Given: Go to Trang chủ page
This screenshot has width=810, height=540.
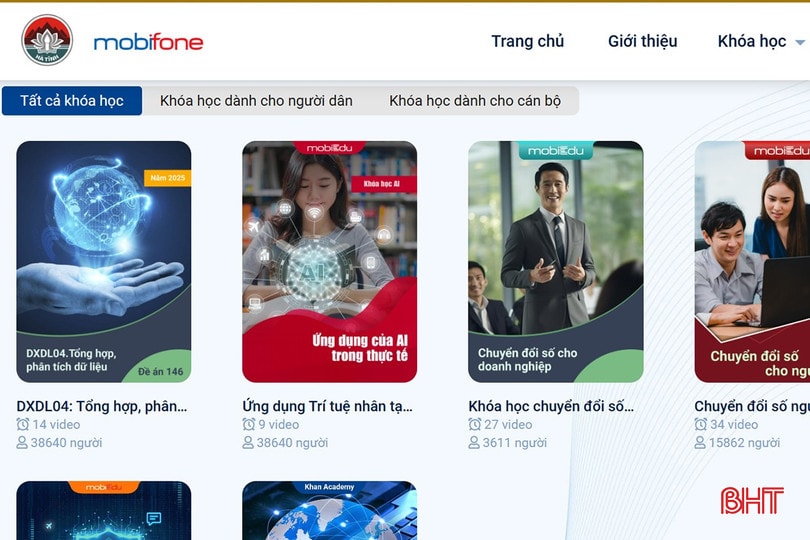Looking at the screenshot, I should (x=527, y=41).
